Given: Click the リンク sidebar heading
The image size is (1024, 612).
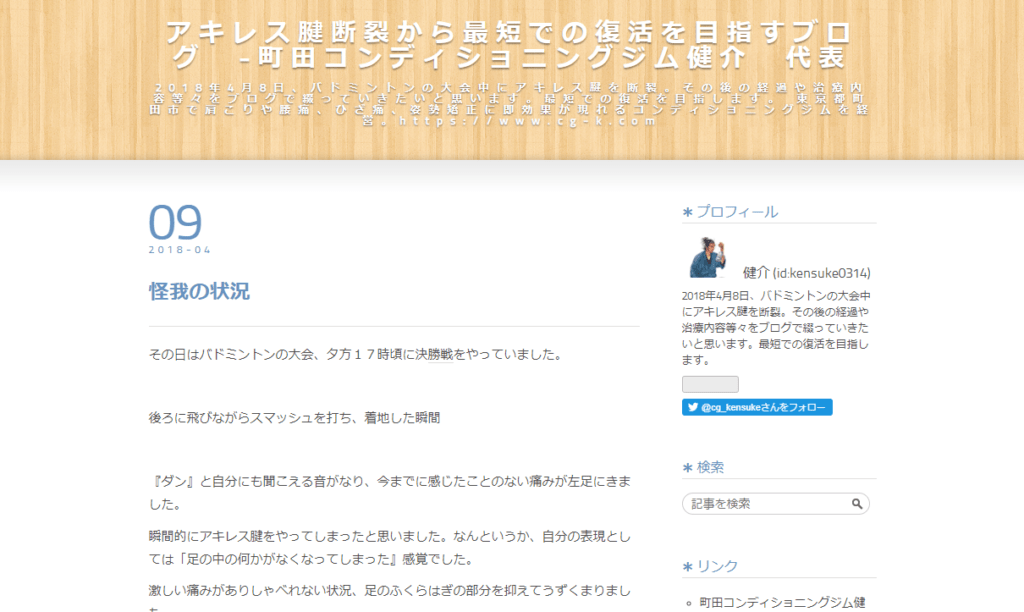Looking at the screenshot, I should pyautogui.click(x=717, y=566).
